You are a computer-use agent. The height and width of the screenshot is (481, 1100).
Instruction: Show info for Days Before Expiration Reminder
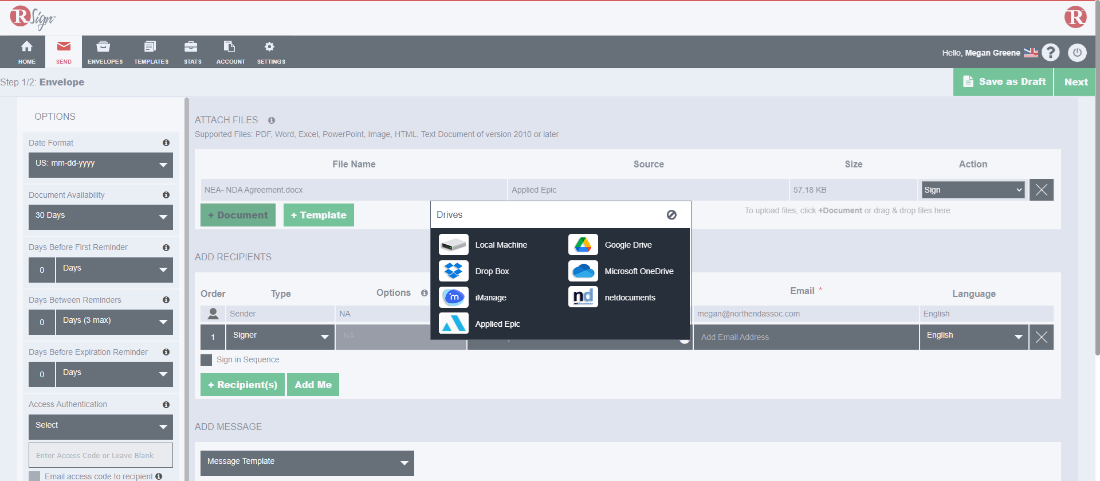[x=166, y=352]
